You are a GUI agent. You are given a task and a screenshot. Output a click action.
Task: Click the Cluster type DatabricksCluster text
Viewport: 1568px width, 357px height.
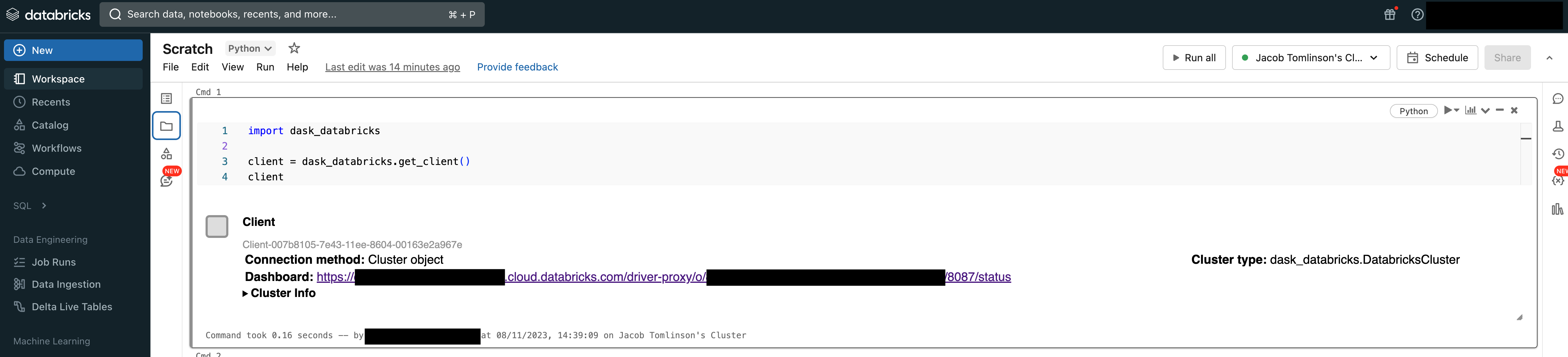(x=1325, y=260)
